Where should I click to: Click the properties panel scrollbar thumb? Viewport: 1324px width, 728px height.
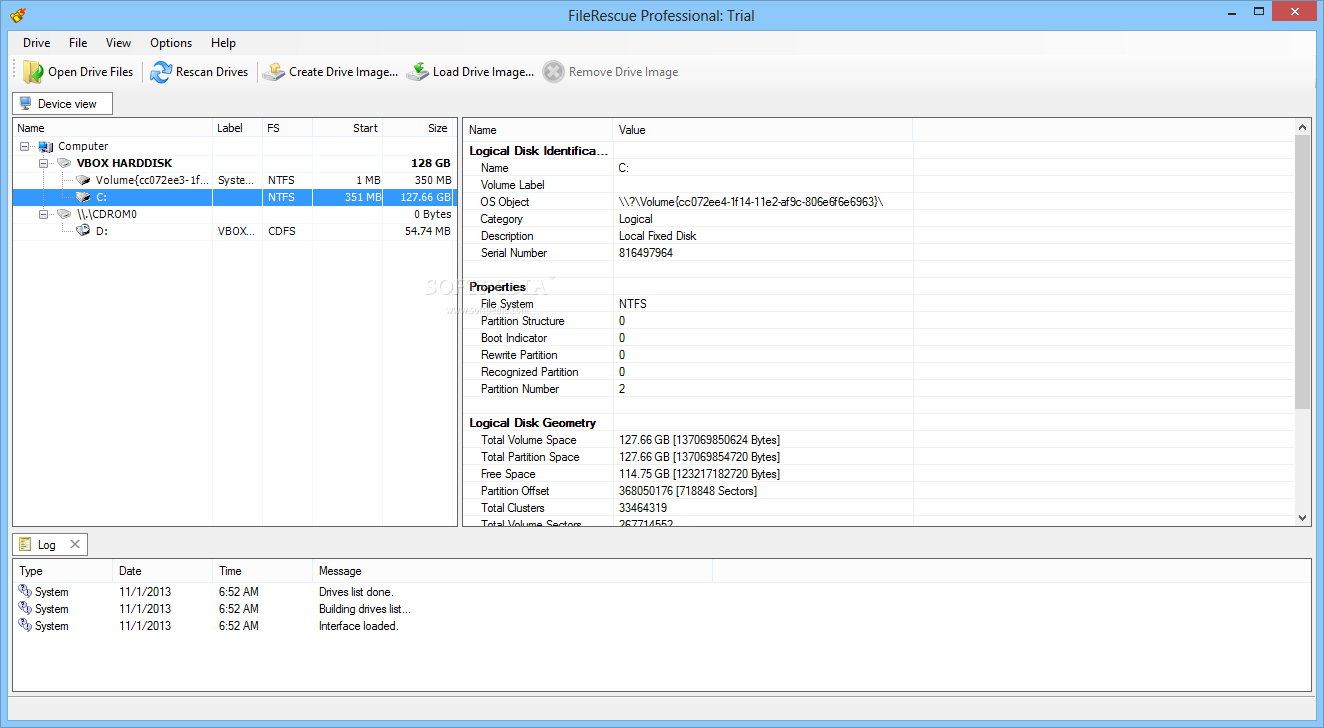[x=1303, y=271]
